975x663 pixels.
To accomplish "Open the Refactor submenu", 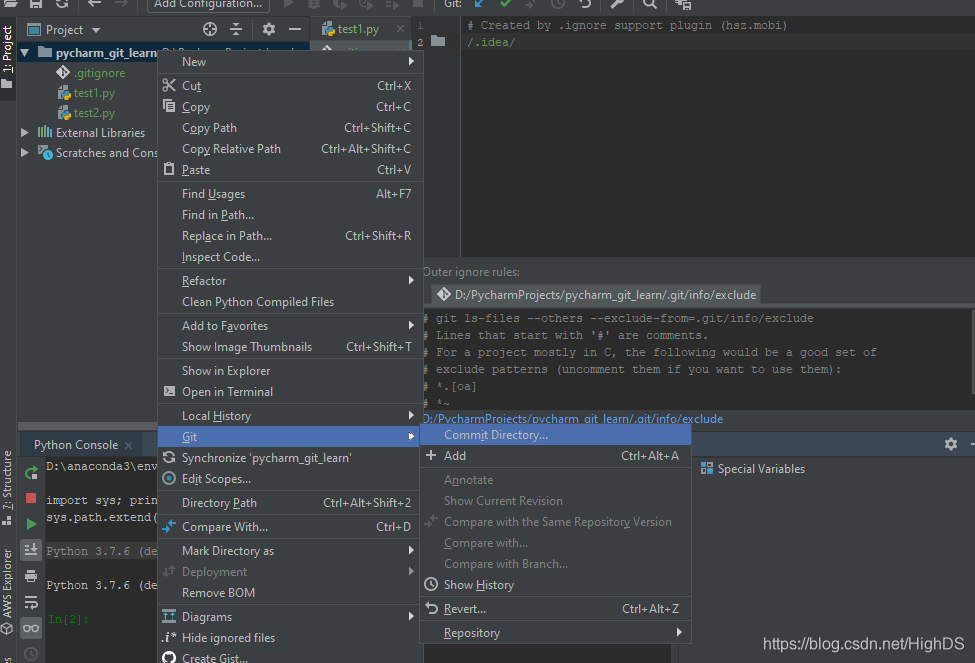I will click(x=290, y=281).
